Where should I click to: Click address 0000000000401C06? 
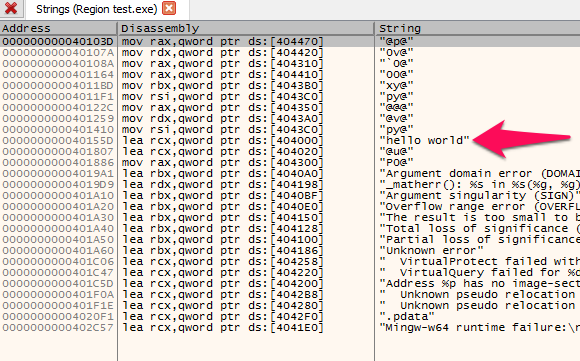(x=58, y=262)
